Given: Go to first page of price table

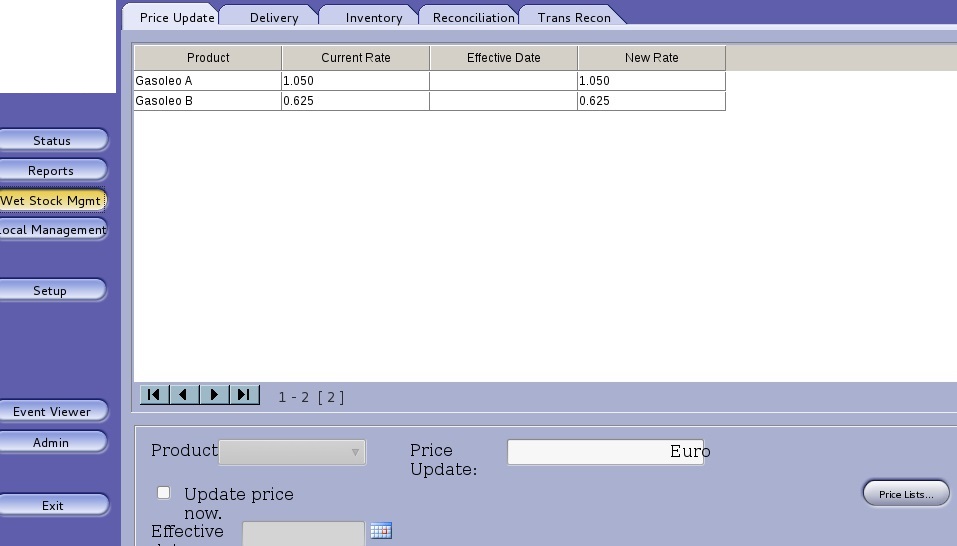Looking at the screenshot, I should click(x=153, y=395).
